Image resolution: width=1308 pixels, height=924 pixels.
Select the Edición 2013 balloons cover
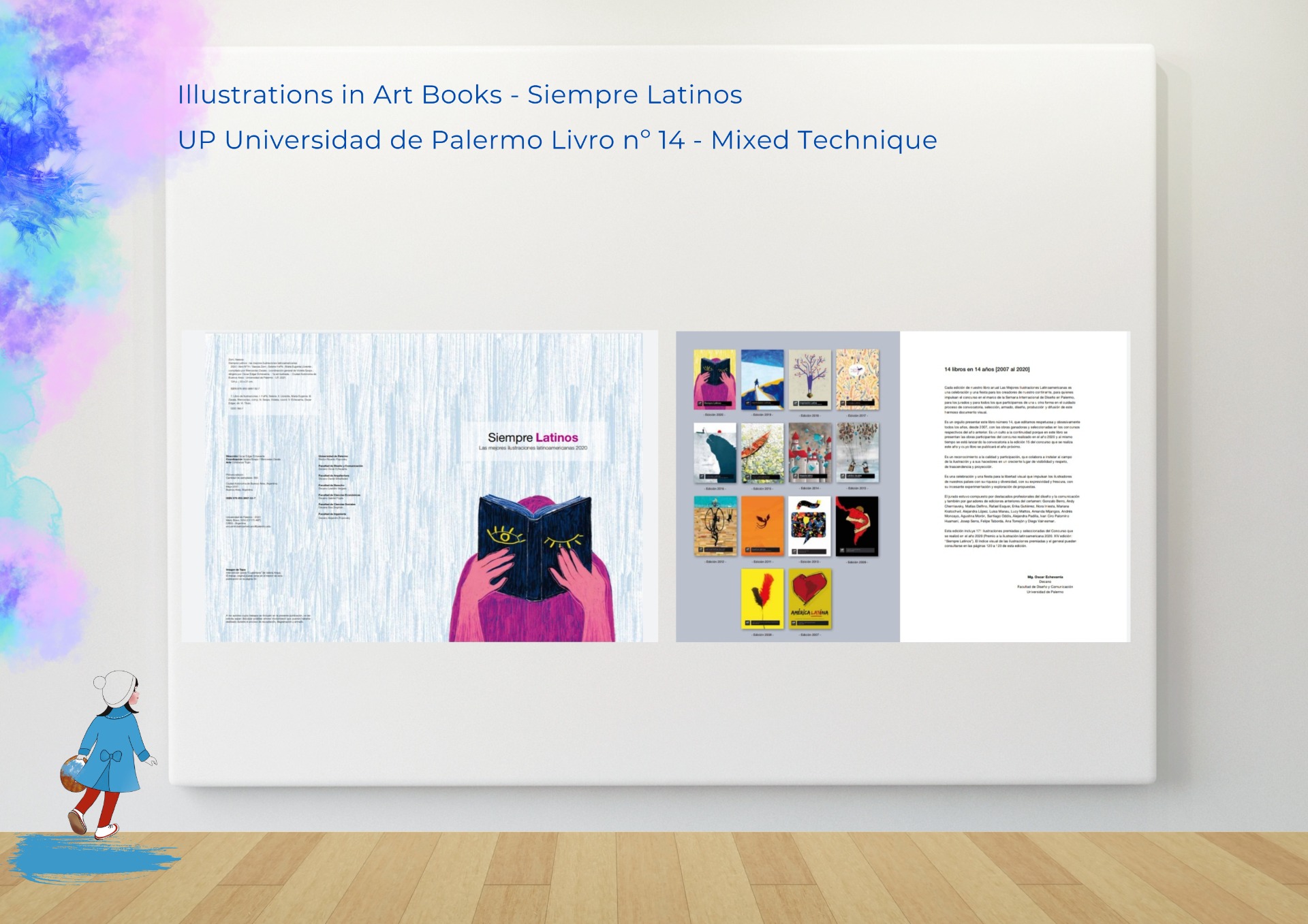[x=858, y=453]
